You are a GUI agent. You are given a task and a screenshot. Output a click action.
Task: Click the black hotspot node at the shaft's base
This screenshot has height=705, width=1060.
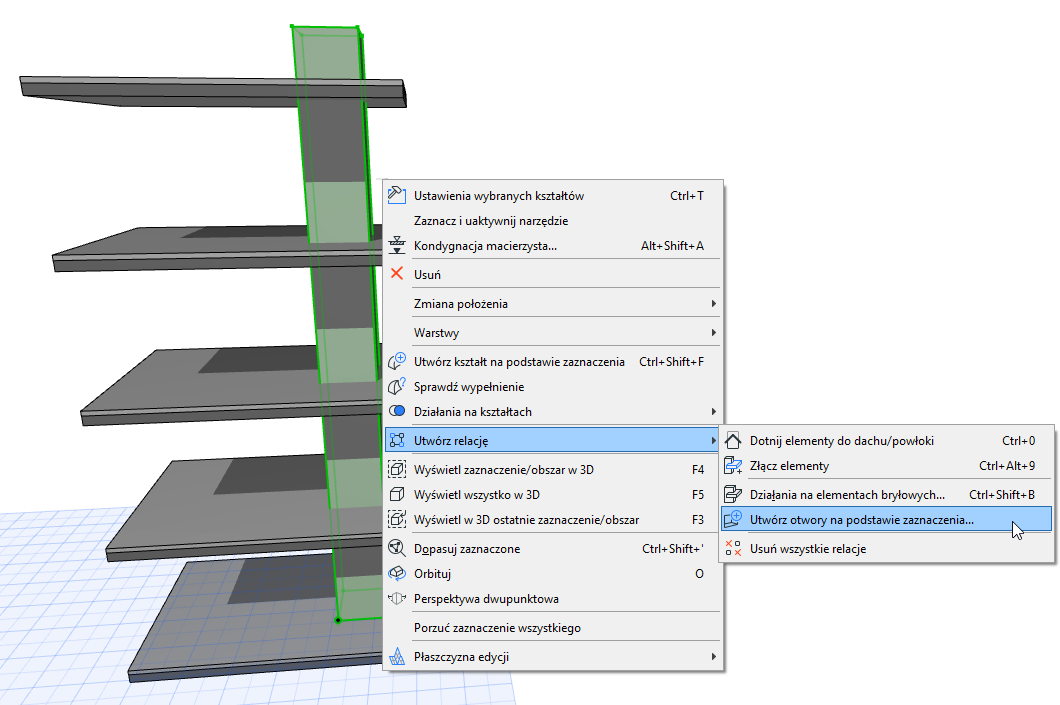(x=338, y=619)
